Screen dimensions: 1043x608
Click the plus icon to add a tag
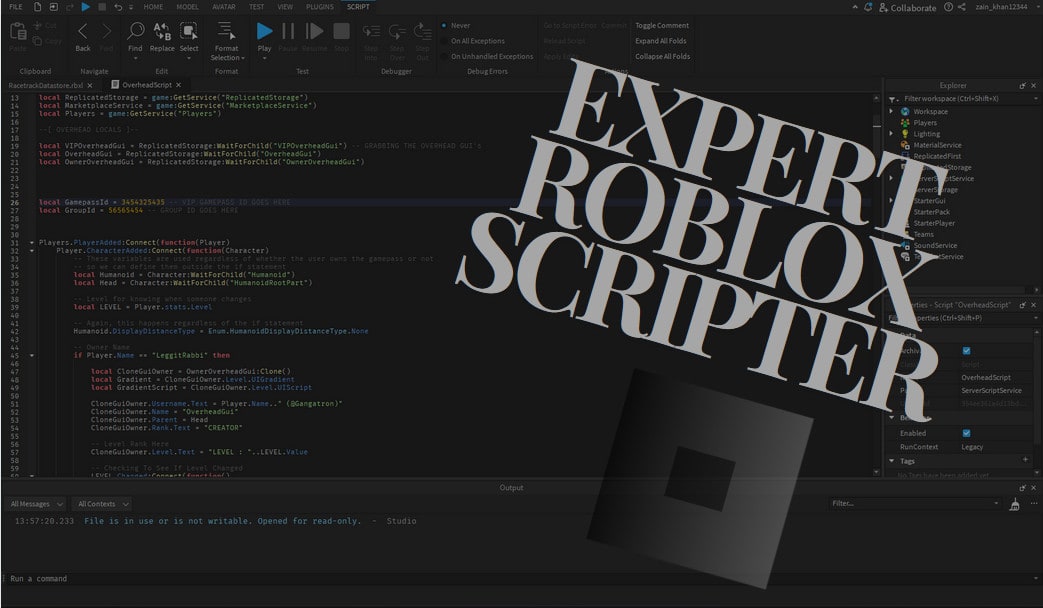[1025, 460]
